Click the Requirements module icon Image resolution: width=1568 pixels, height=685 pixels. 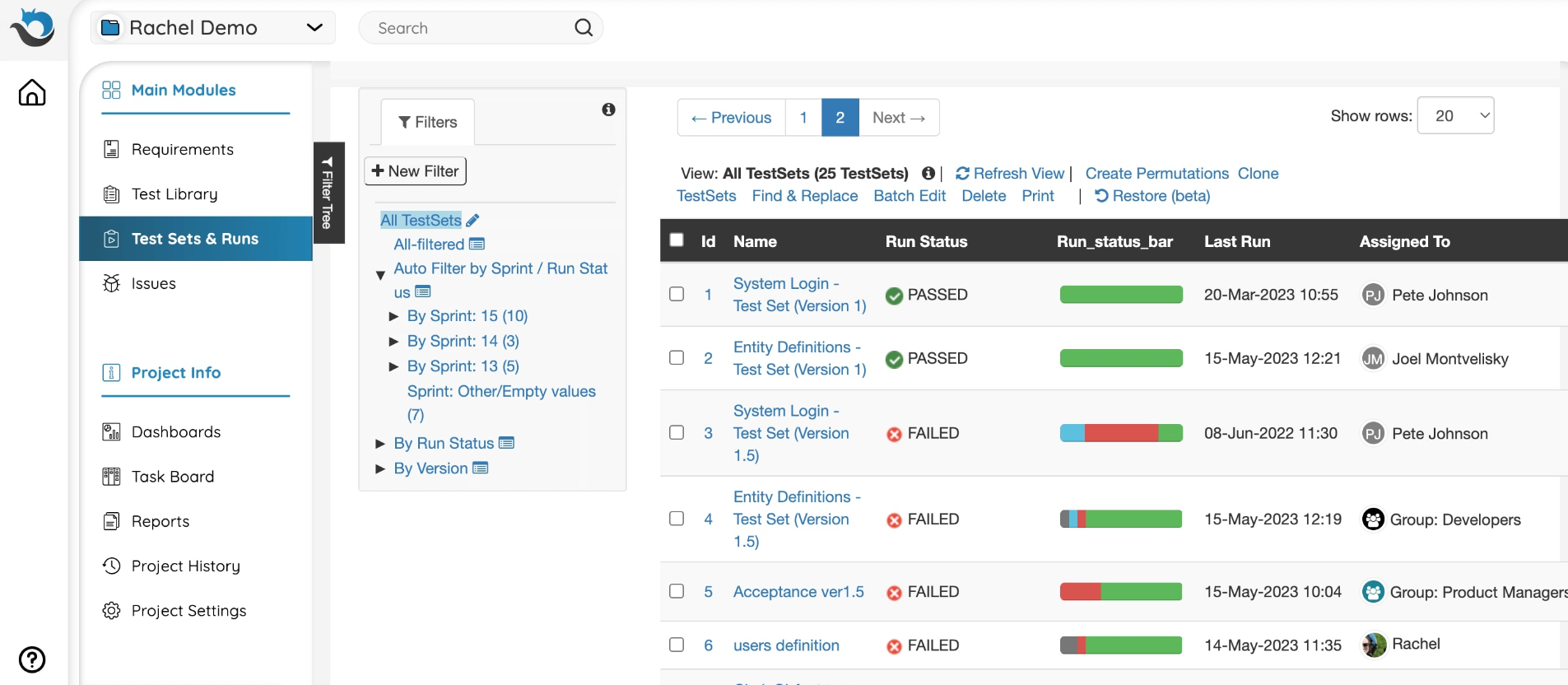111,149
